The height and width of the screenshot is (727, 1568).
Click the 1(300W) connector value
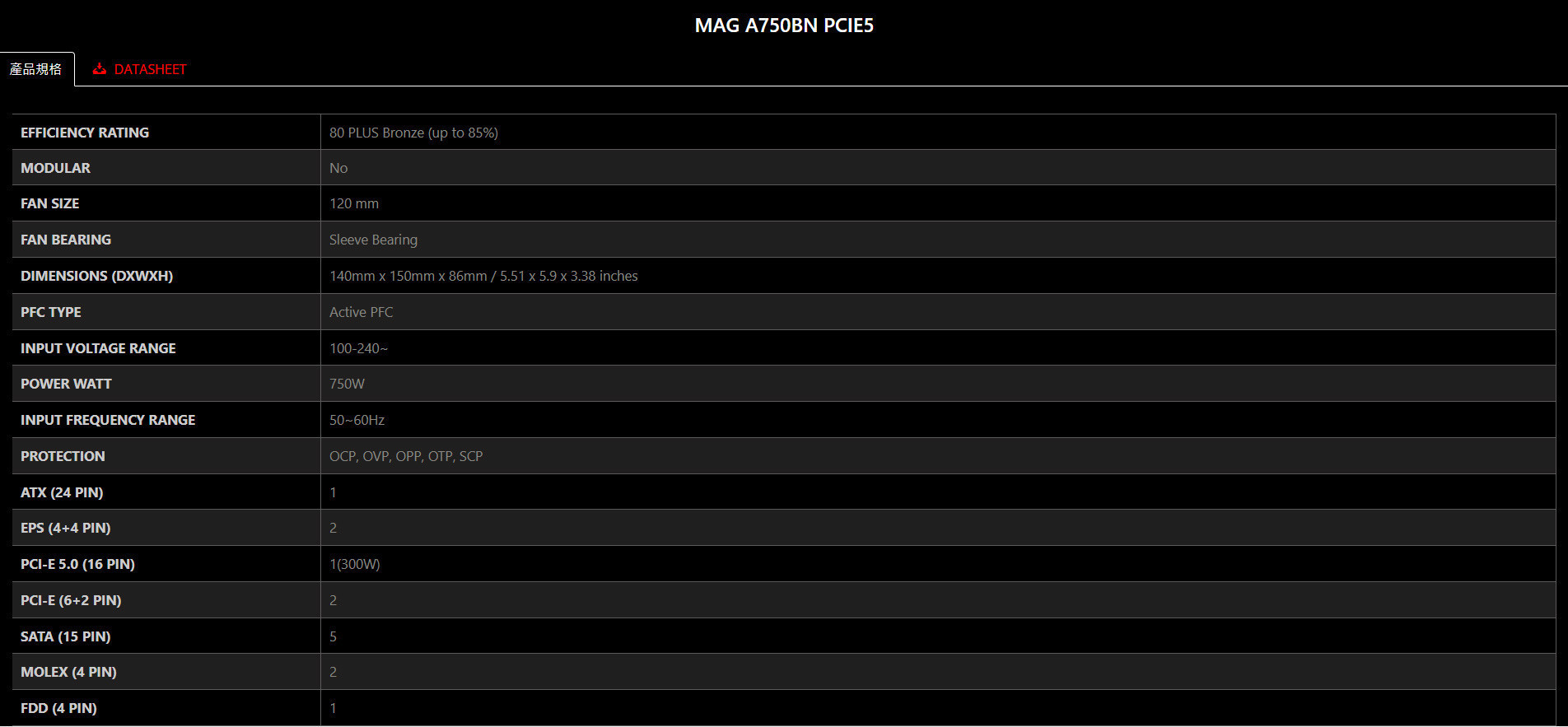click(x=355, y=564)
